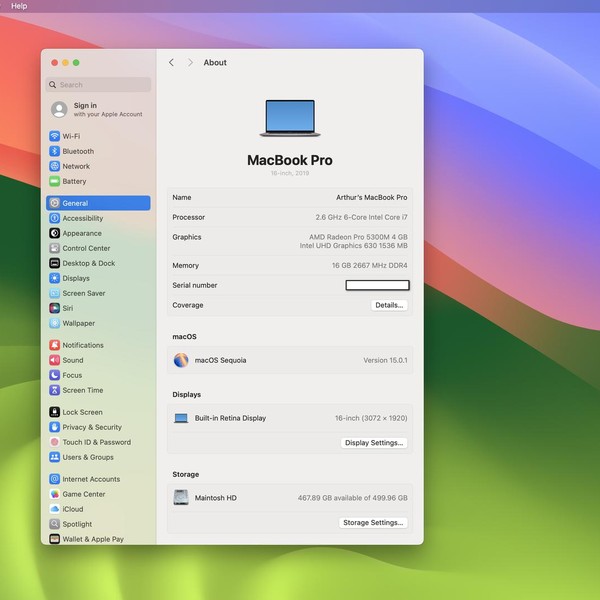The image size is (600, 600).
Task: Open Notifications bell icon
Action: tap(54, 345)
